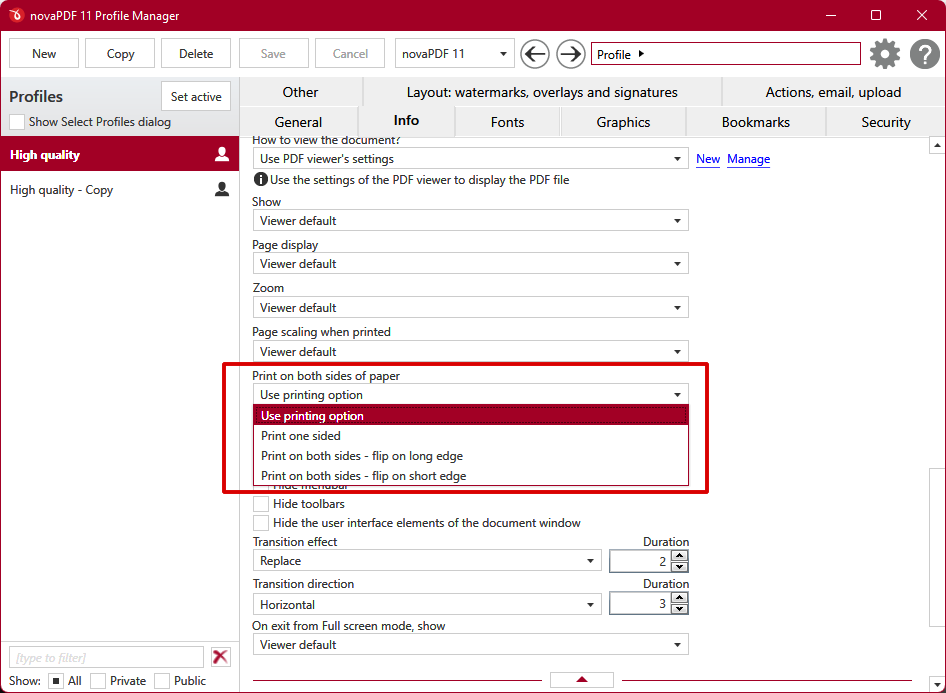Open the Security tab
Image resolution: width=946 pixels, height=693 pixels.
(886, 122)
